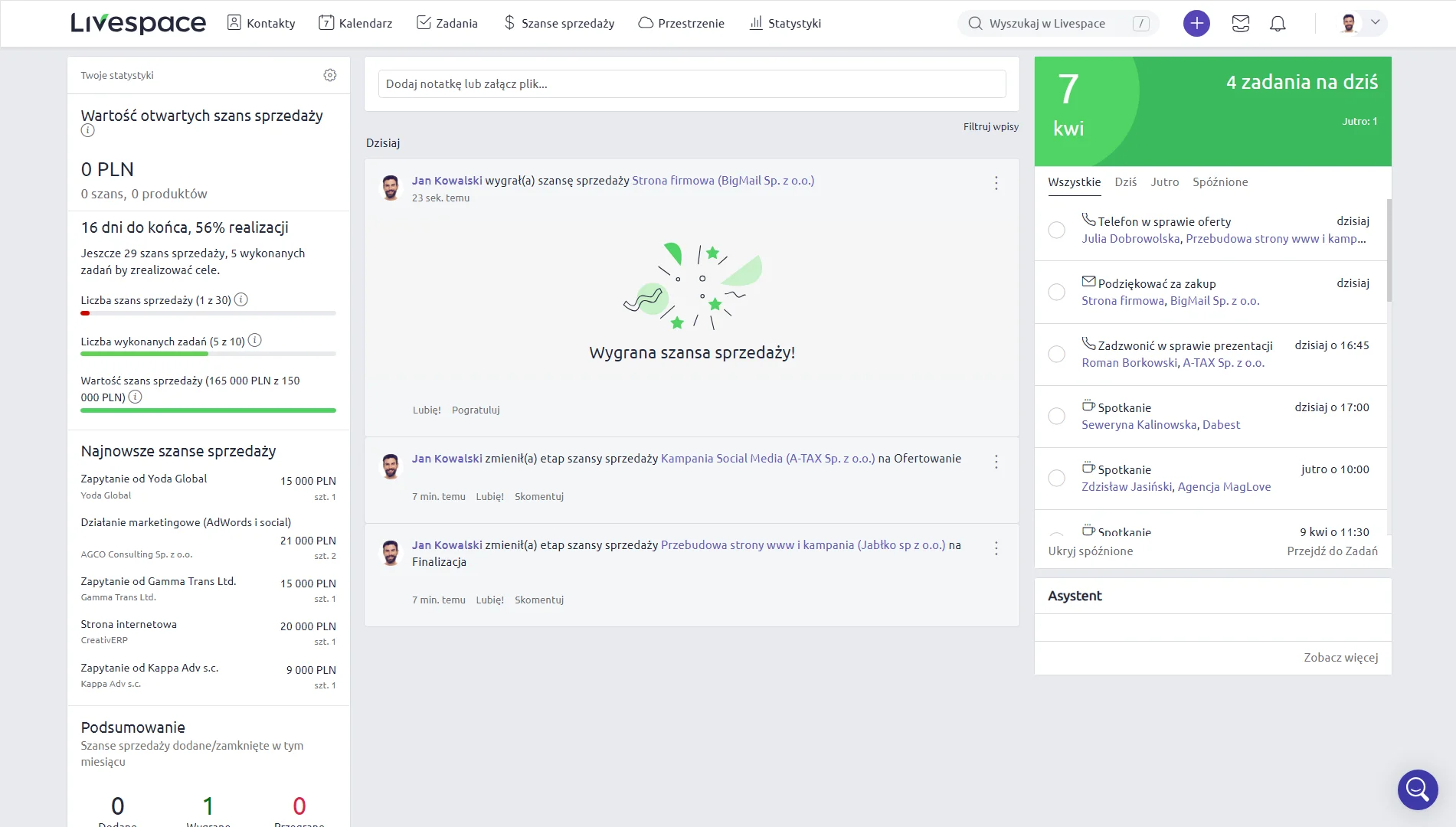Switch to the Spóźnione tab

click(1220, 182)
